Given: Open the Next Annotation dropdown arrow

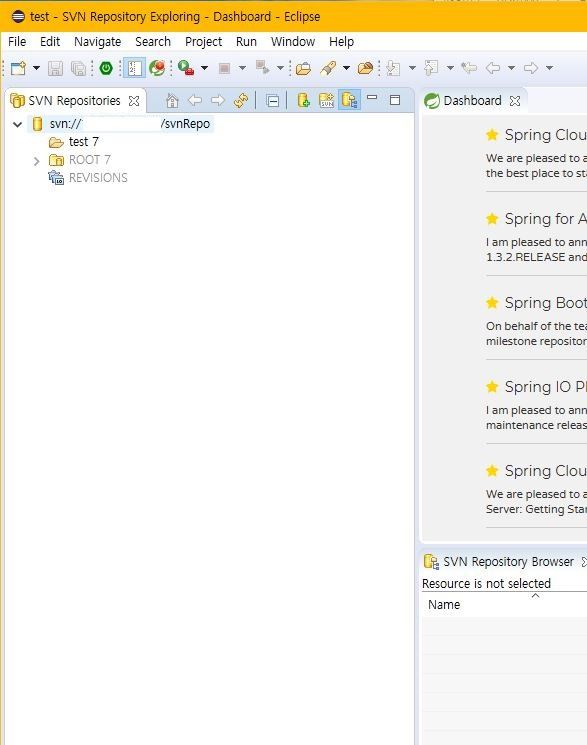Looking at the screenshot, I should (412, 68).
